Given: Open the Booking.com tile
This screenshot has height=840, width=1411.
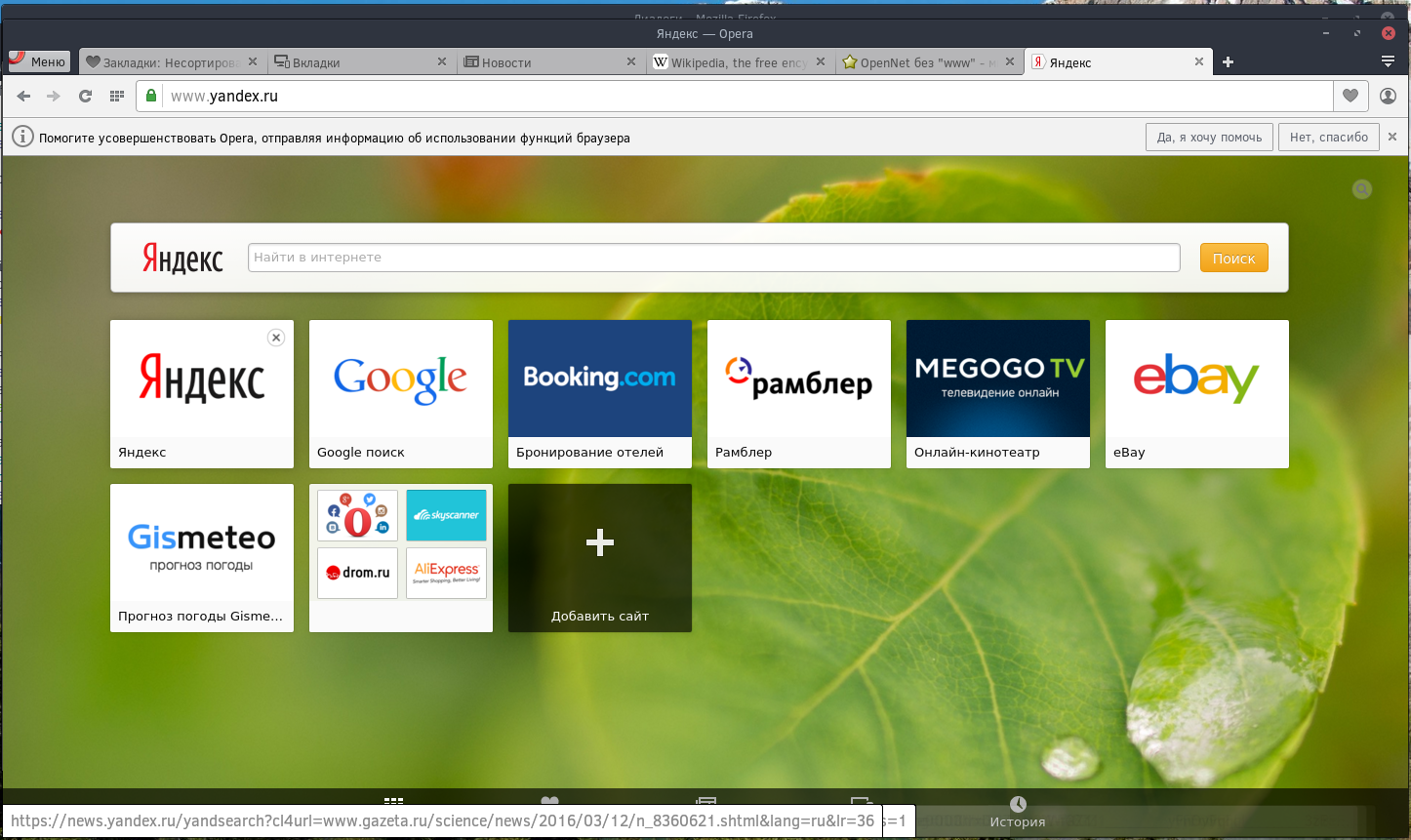Looking at the screenshot, I should coord(600,394).
